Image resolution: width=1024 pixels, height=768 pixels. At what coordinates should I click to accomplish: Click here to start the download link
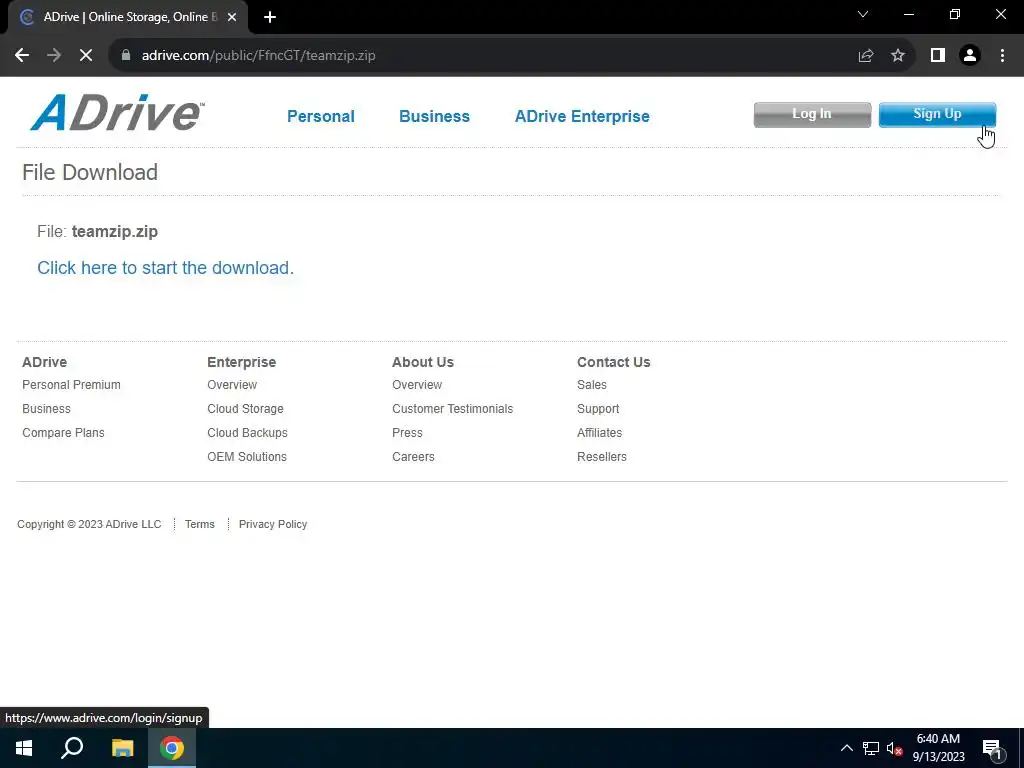click(165, 268)
